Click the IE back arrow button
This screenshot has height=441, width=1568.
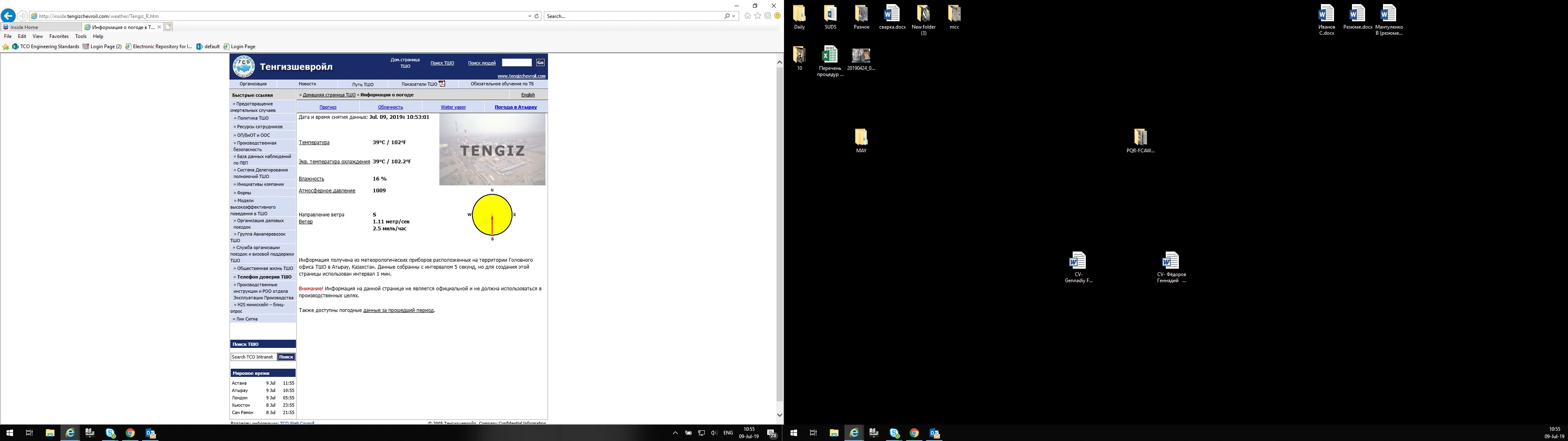click(8, 16)
